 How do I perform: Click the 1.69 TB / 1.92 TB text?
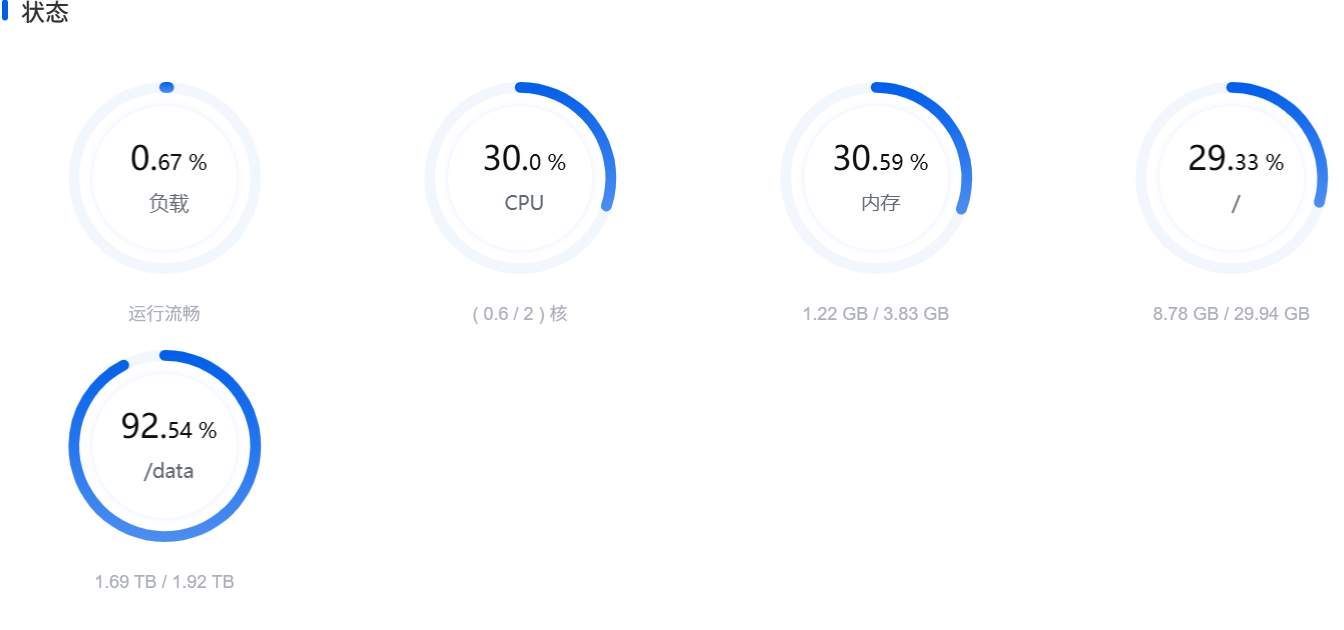164,582
